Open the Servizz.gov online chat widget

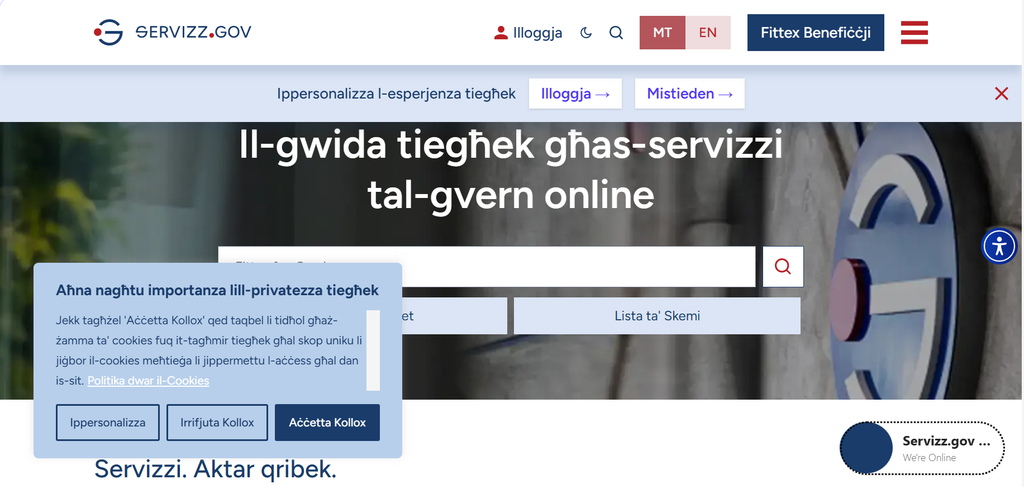pyautogui.click(x=922, y=448)
